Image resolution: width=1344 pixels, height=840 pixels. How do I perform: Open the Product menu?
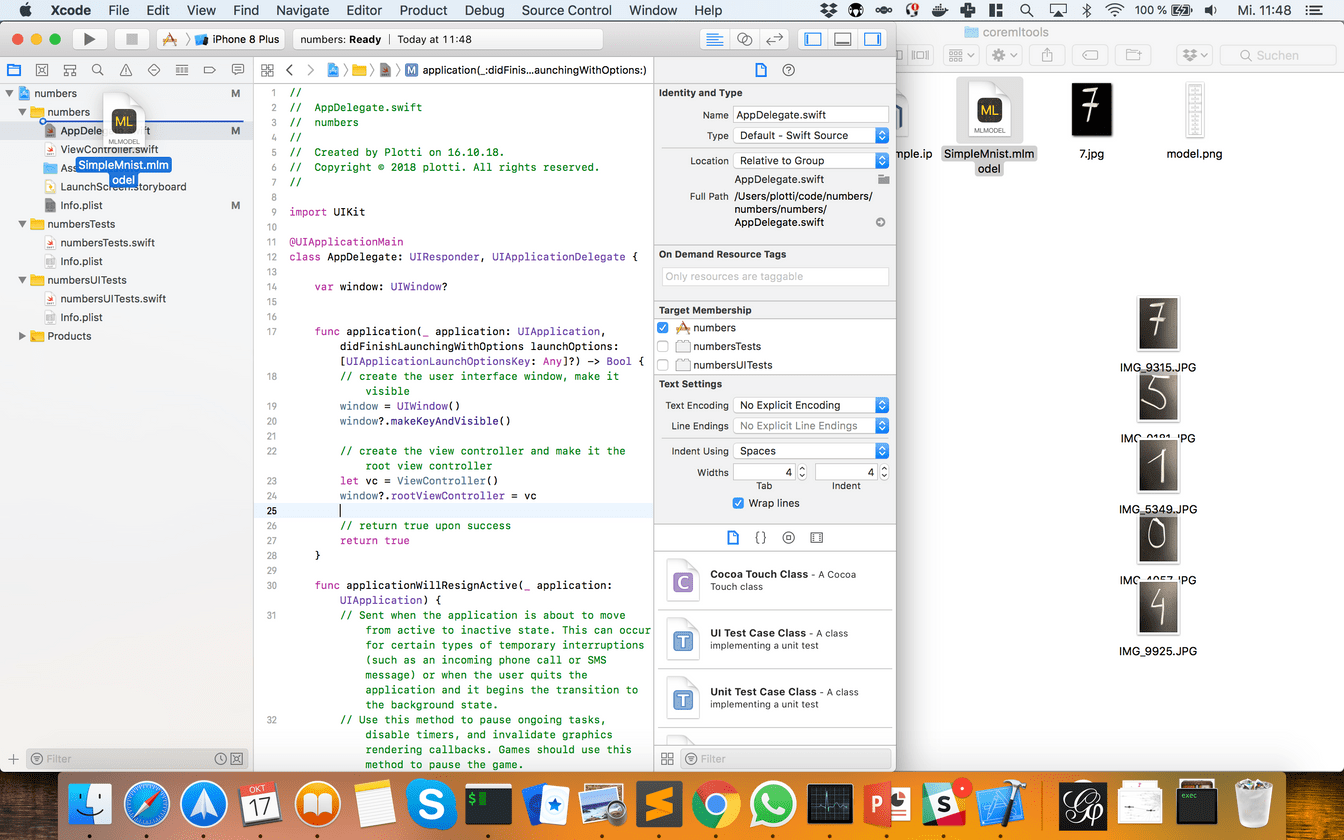click(423, 11)
